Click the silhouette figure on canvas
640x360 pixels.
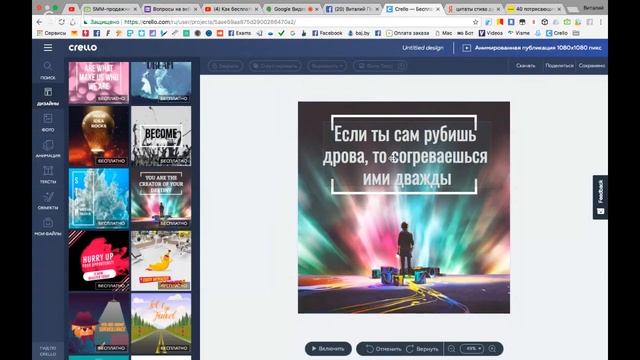(405, 247)
